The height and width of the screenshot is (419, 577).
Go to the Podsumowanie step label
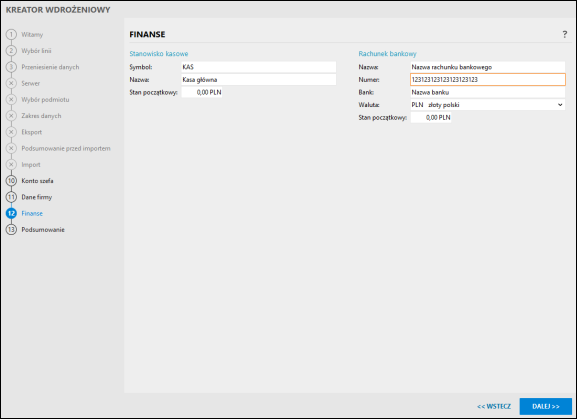(x=43, y=230)
